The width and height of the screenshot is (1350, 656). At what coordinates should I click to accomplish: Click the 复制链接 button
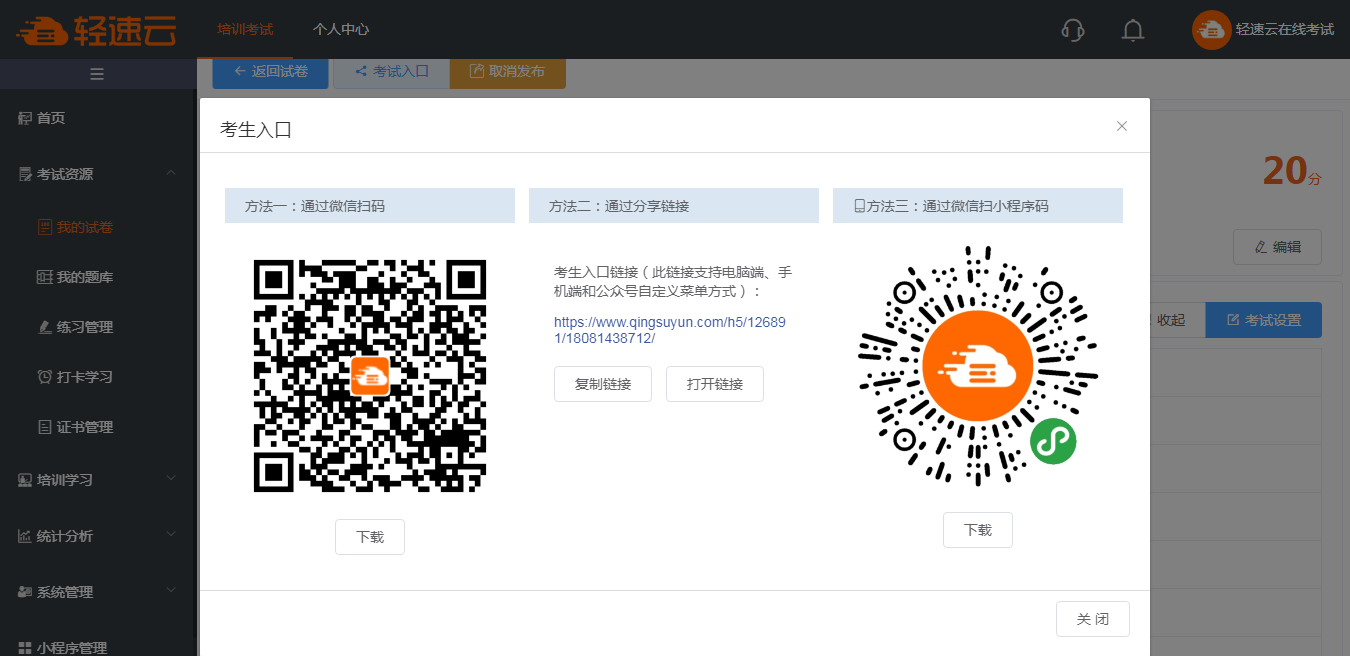coord(603,384)
